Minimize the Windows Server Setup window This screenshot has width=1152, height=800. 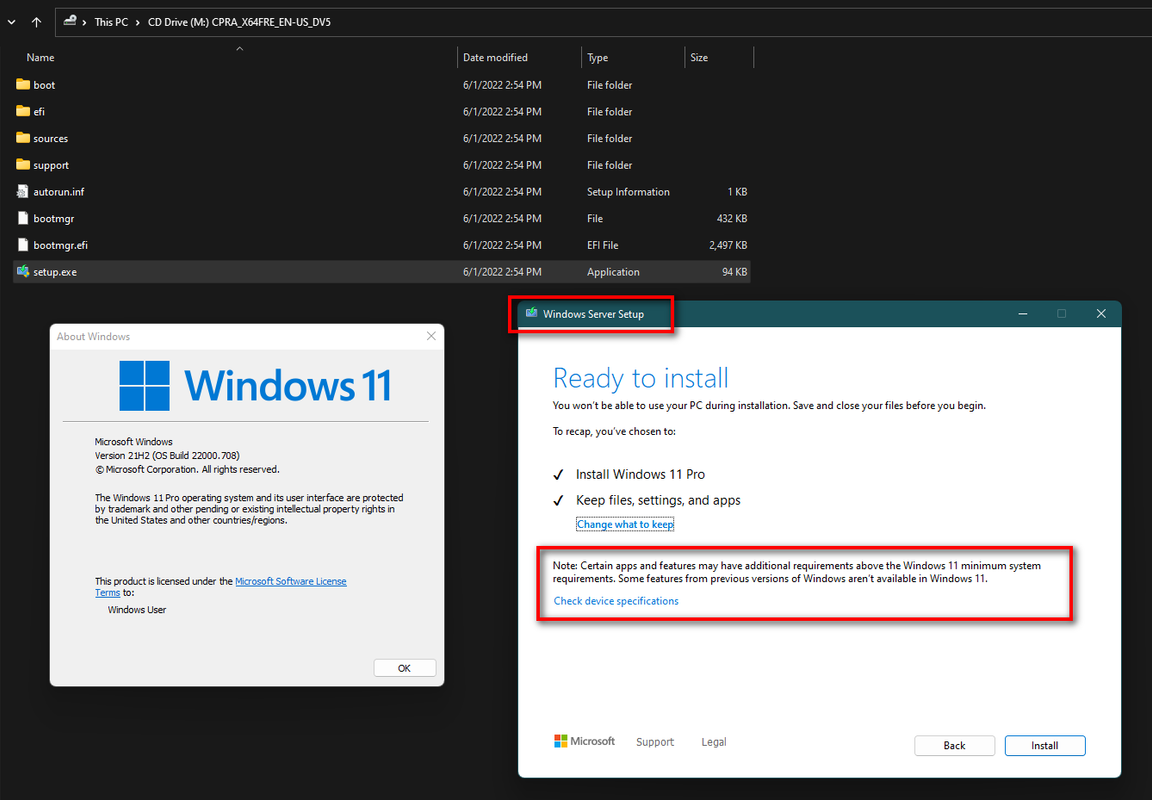coord(1023,314)
